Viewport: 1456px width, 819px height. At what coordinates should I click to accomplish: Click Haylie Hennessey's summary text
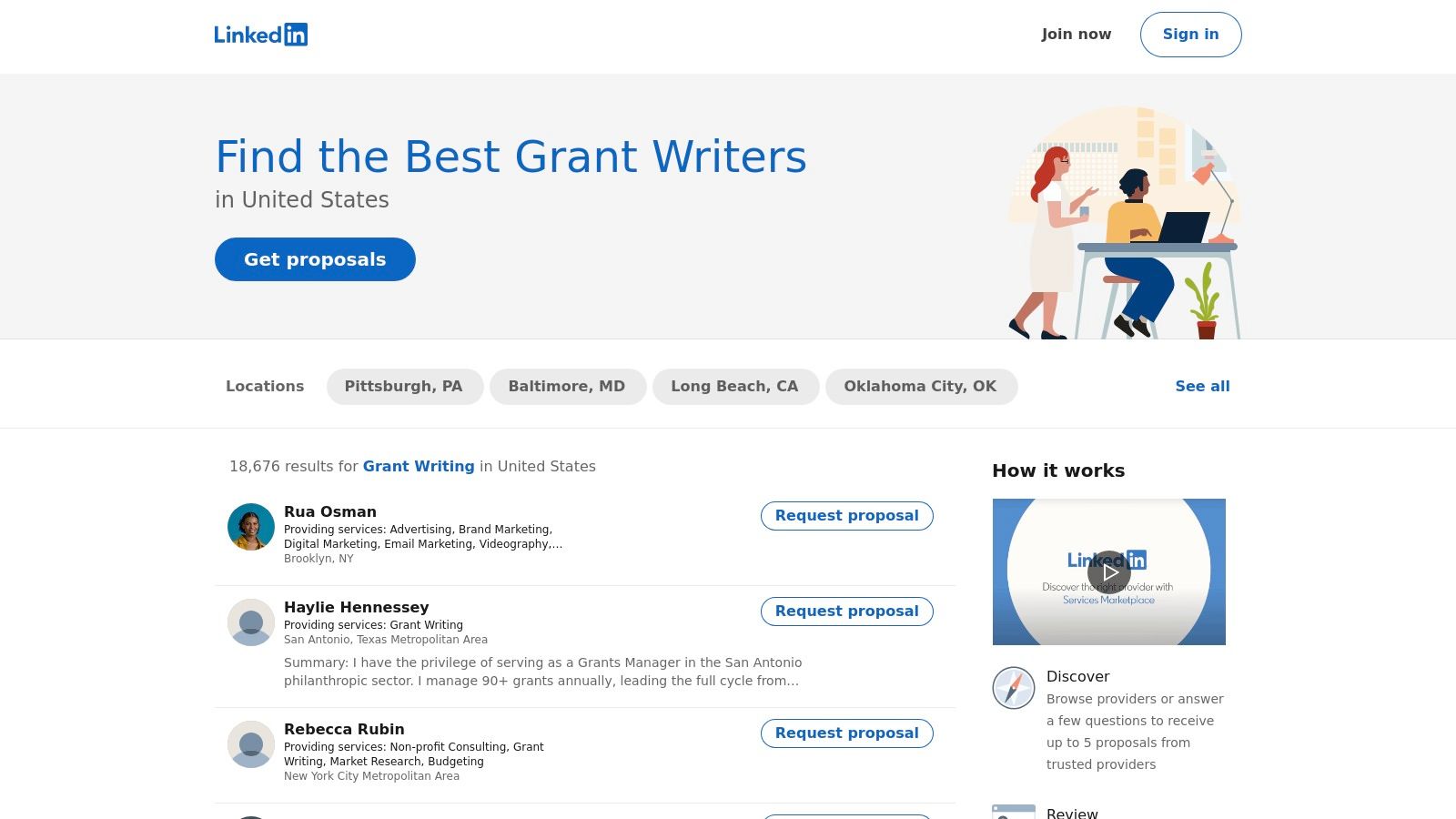[543, 672]
